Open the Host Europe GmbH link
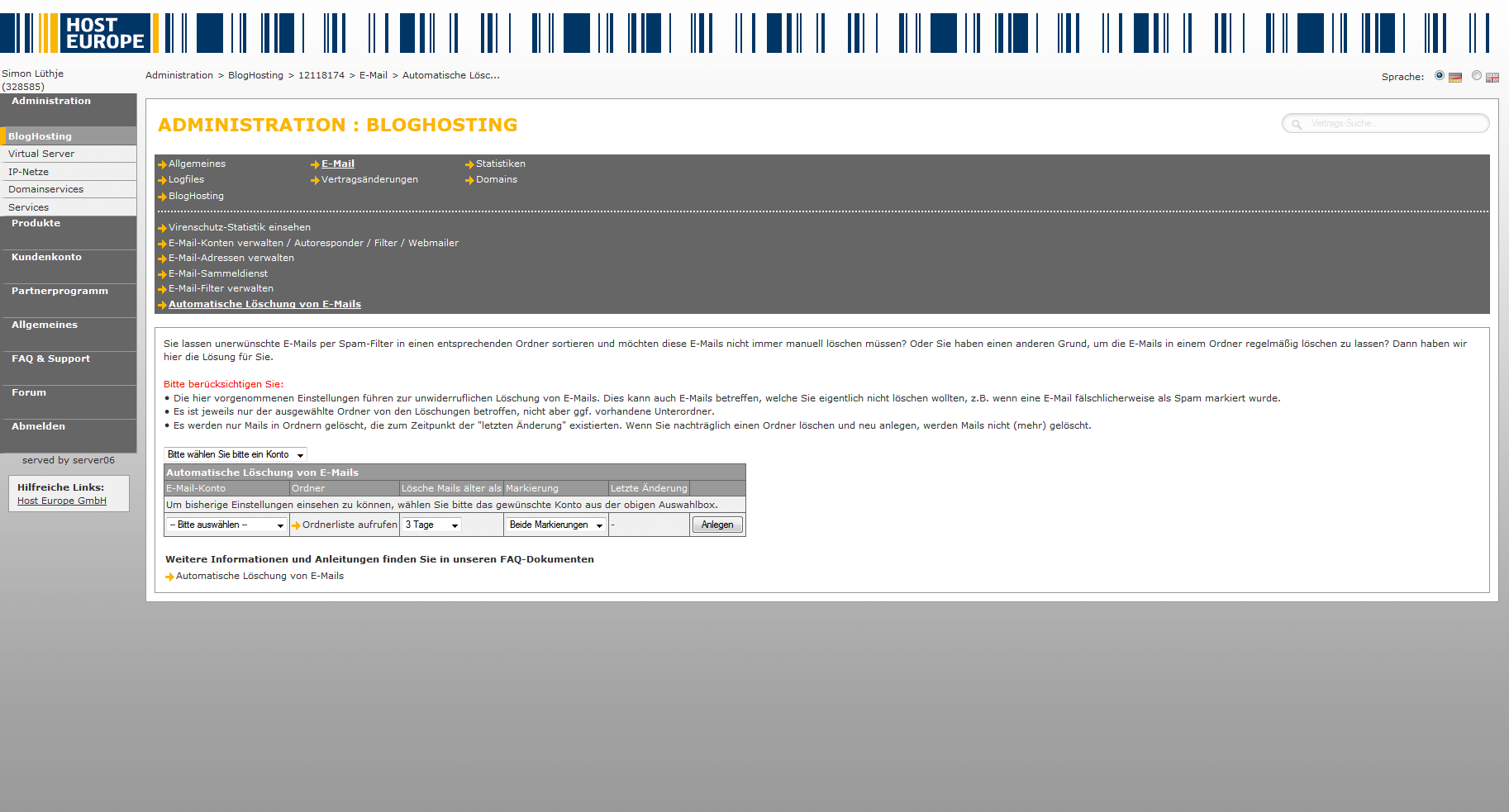Image resolution: width=1509 pixels, height=812 pixels. 62,501
